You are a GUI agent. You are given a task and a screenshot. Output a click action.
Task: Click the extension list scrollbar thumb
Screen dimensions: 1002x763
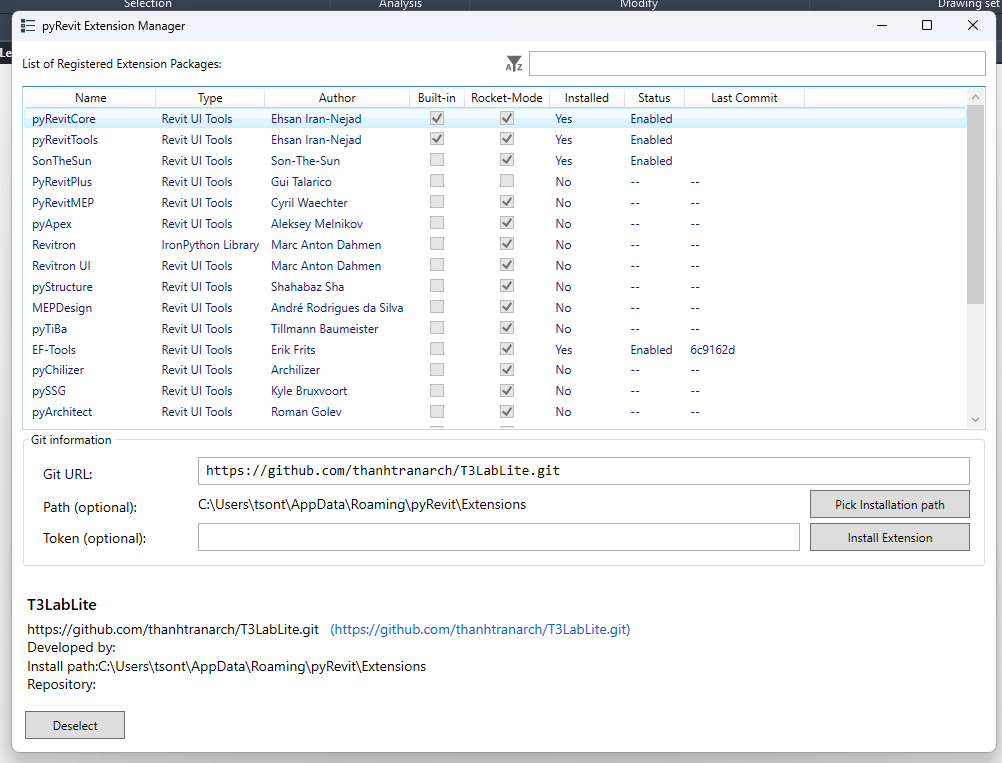point(975,204)
